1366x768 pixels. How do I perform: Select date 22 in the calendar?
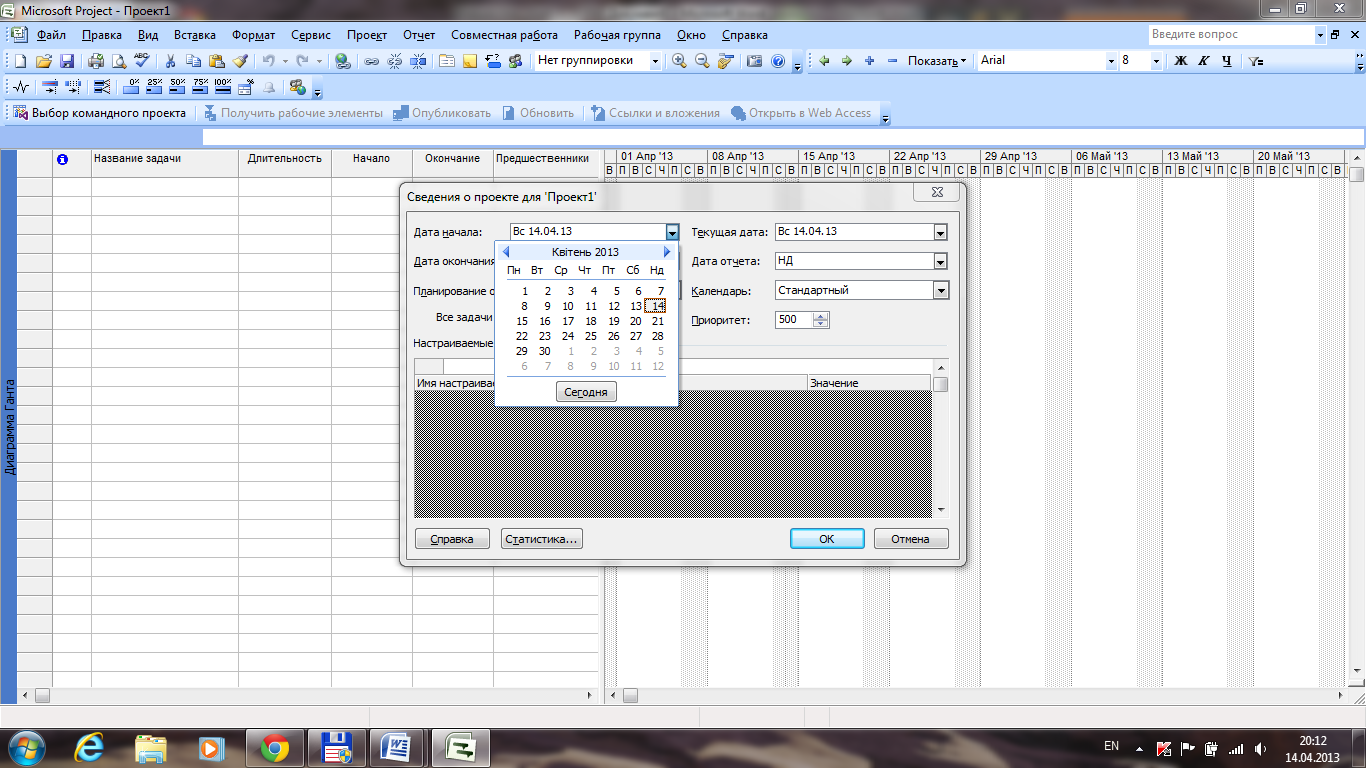coord(522,336)
